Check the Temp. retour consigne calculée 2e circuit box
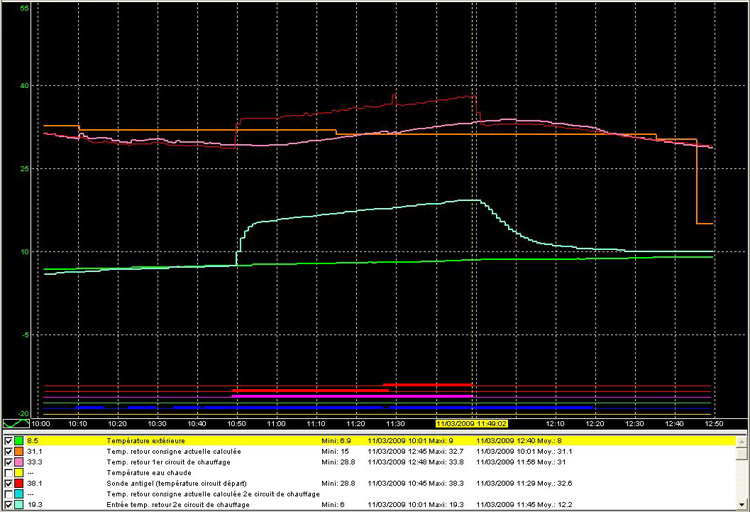 click(x=9, y=494)
